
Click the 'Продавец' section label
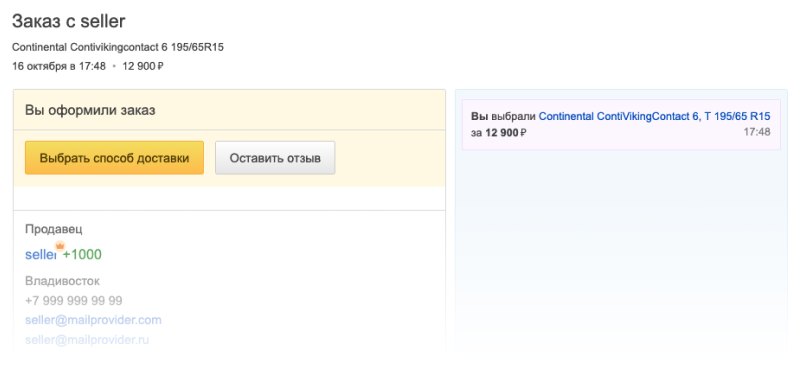coord(53,229)
